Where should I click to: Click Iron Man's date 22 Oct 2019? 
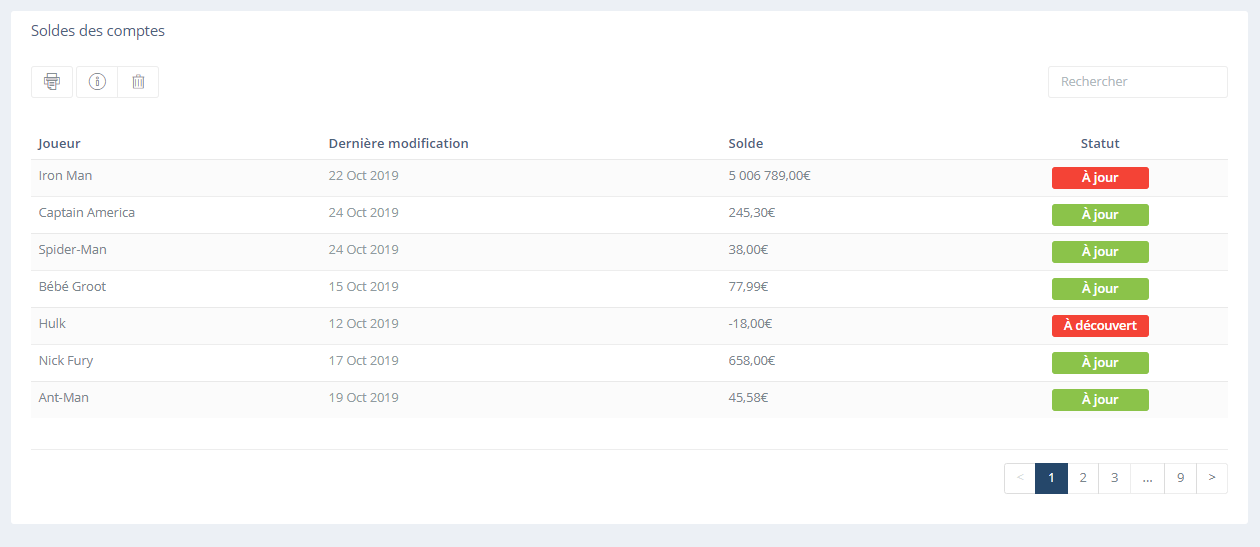click(363, 176)
